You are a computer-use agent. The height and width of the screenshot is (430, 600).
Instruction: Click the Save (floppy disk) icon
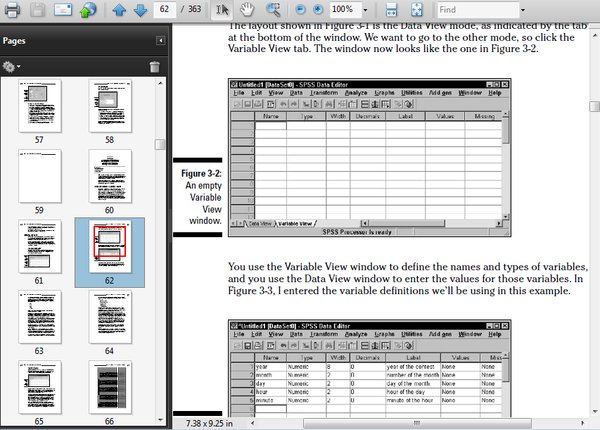coord(37,10)
